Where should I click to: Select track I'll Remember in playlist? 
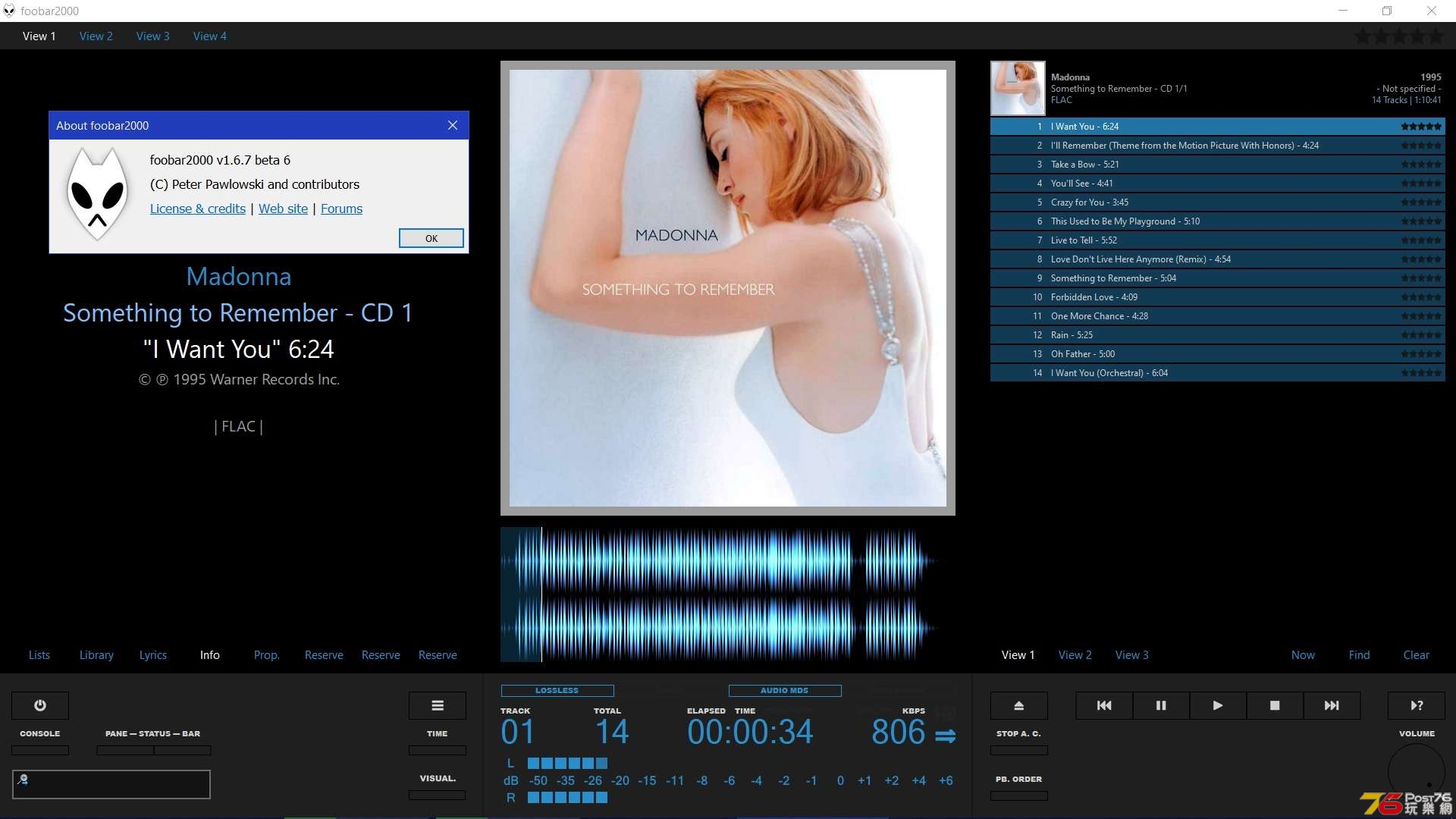[1217, 146]
